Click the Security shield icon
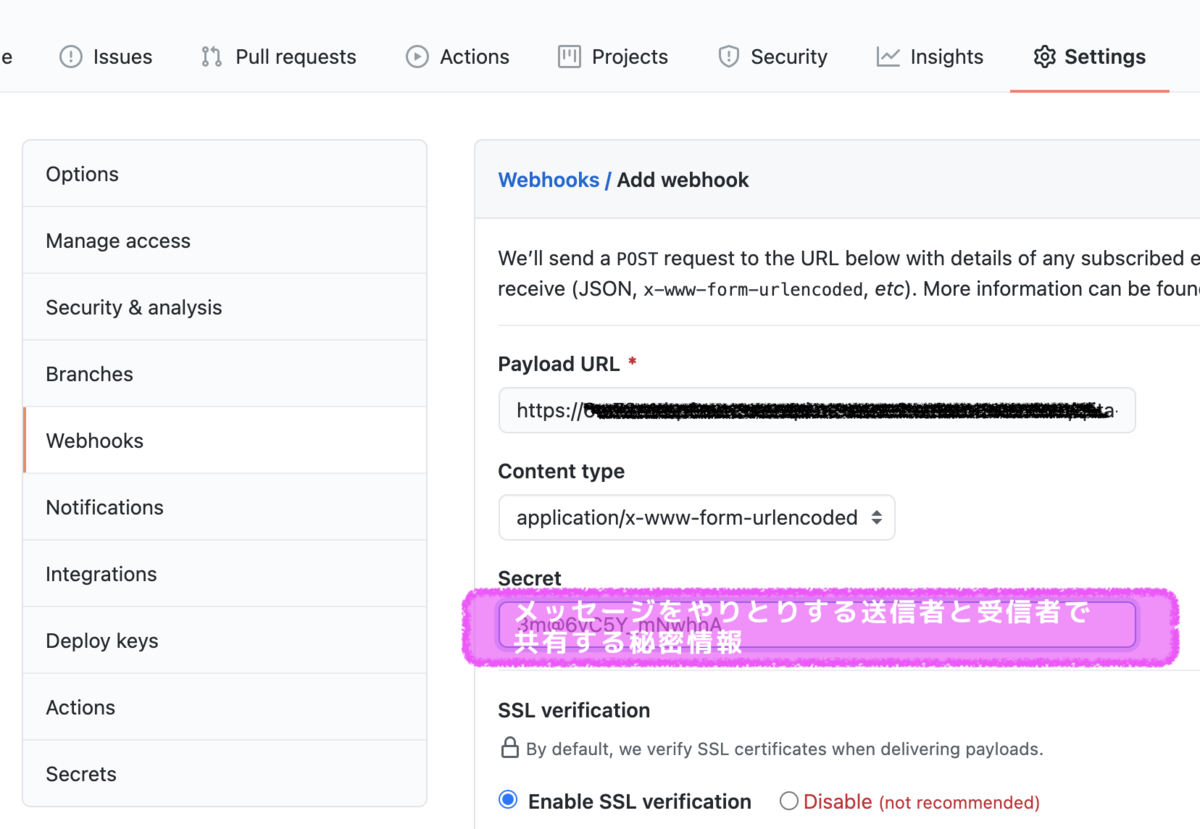The width and height of the screenshot is (1200, 829). (729, 57)
